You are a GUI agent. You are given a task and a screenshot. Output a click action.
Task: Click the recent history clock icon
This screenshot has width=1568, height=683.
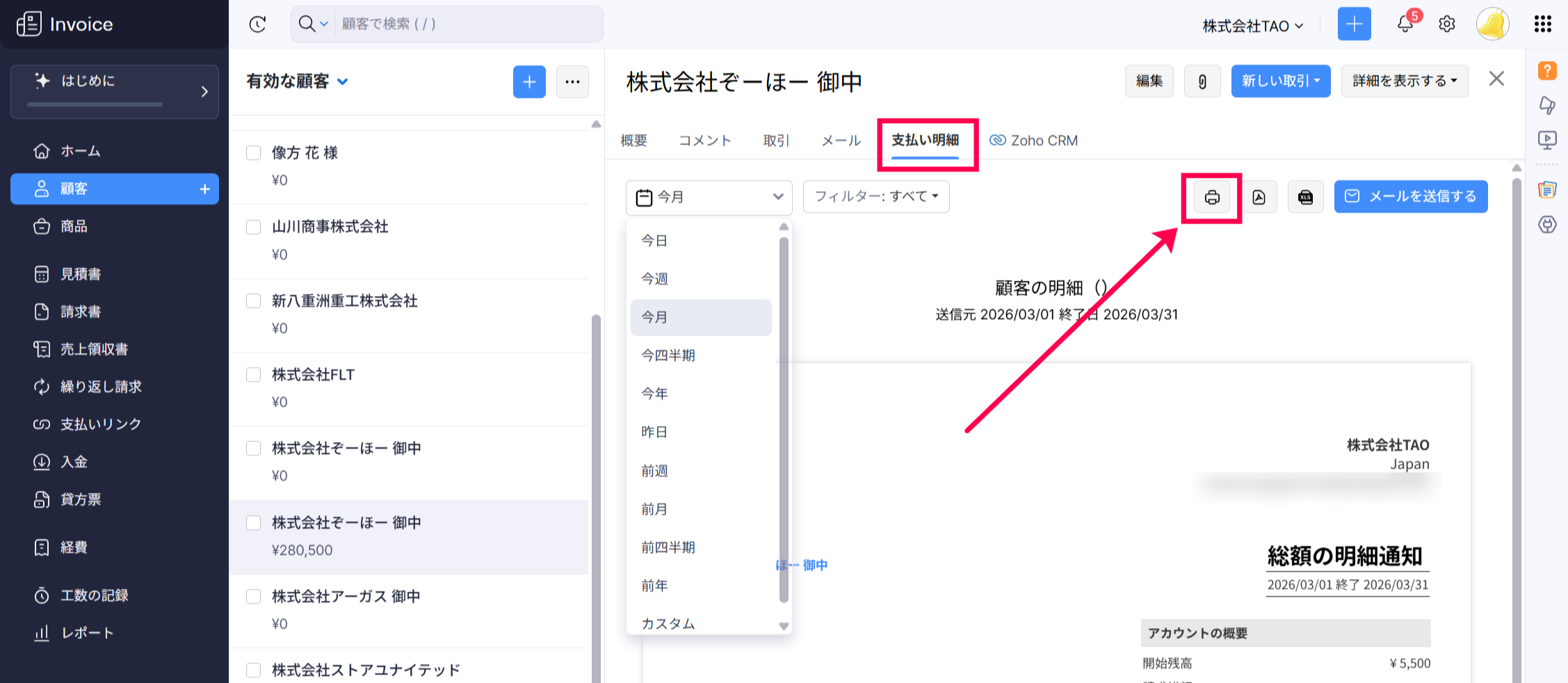click(257, 24)
